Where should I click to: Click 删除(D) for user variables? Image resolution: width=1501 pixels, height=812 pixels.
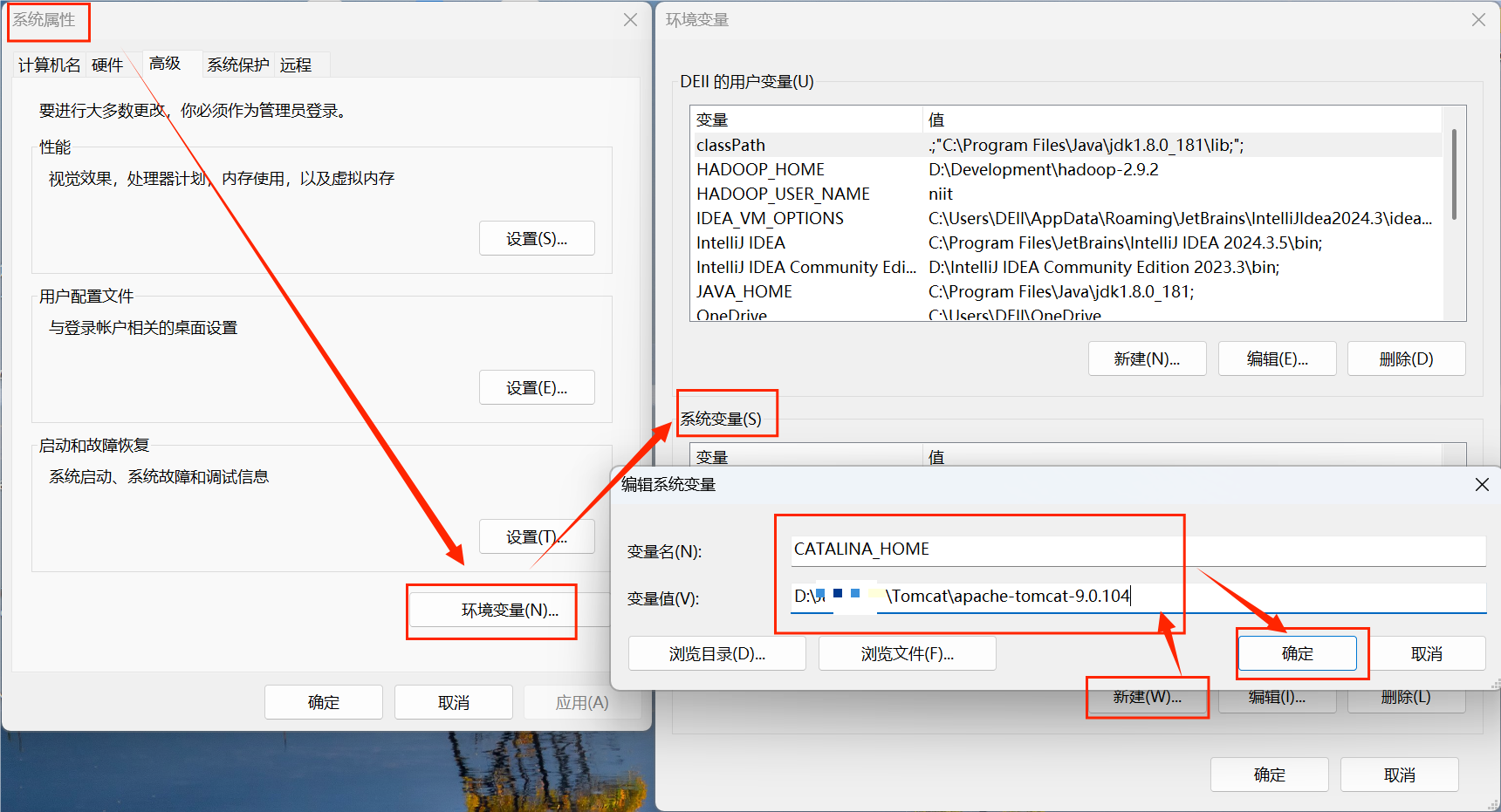[1407, 358]
